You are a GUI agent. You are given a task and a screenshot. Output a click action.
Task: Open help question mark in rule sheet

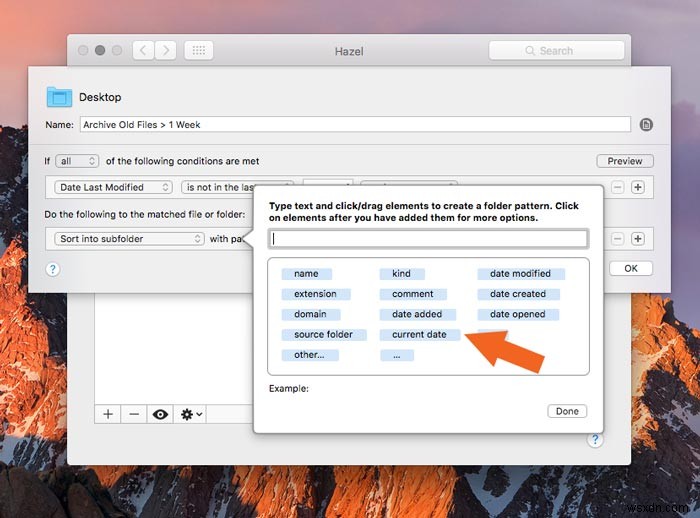click(53, 269)
